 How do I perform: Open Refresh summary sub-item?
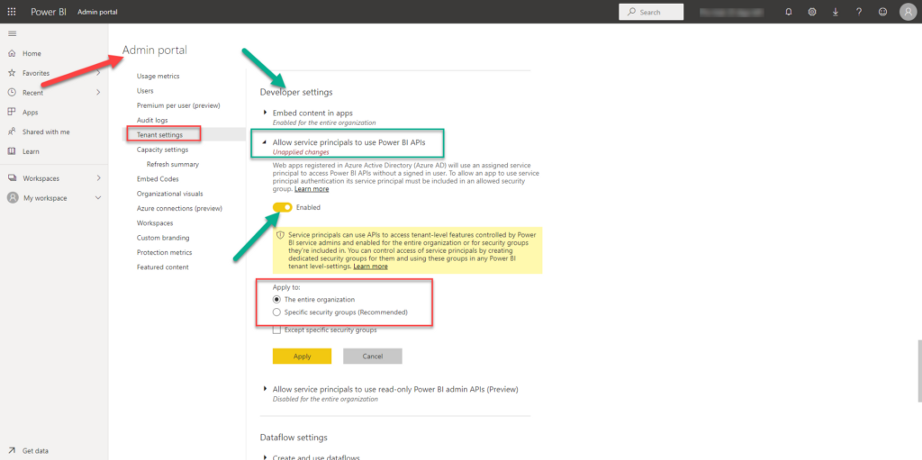(x=173, y=164)
